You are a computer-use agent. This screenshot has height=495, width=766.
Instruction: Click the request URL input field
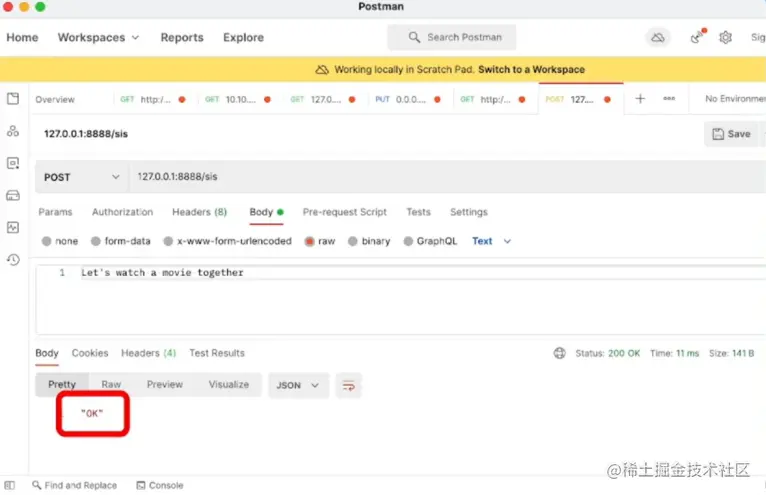[x=447, y=177]
